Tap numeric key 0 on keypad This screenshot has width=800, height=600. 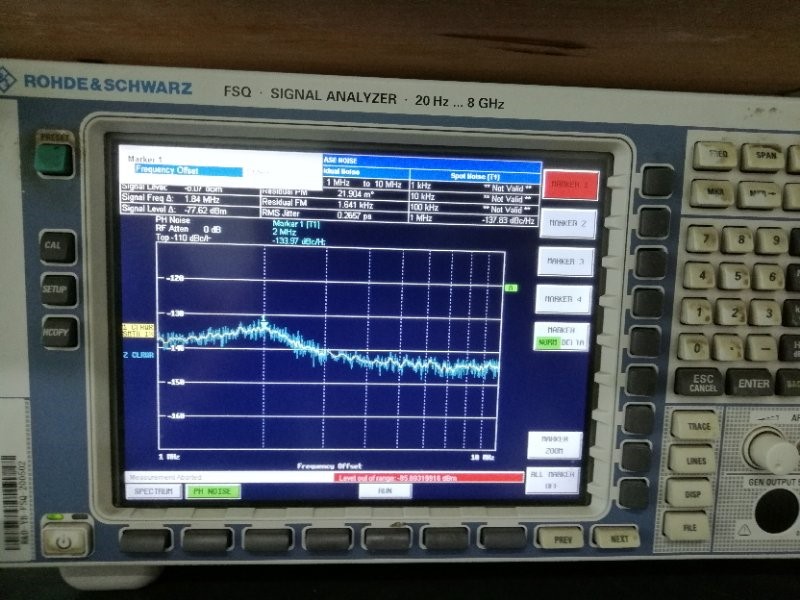coord(694,348)
